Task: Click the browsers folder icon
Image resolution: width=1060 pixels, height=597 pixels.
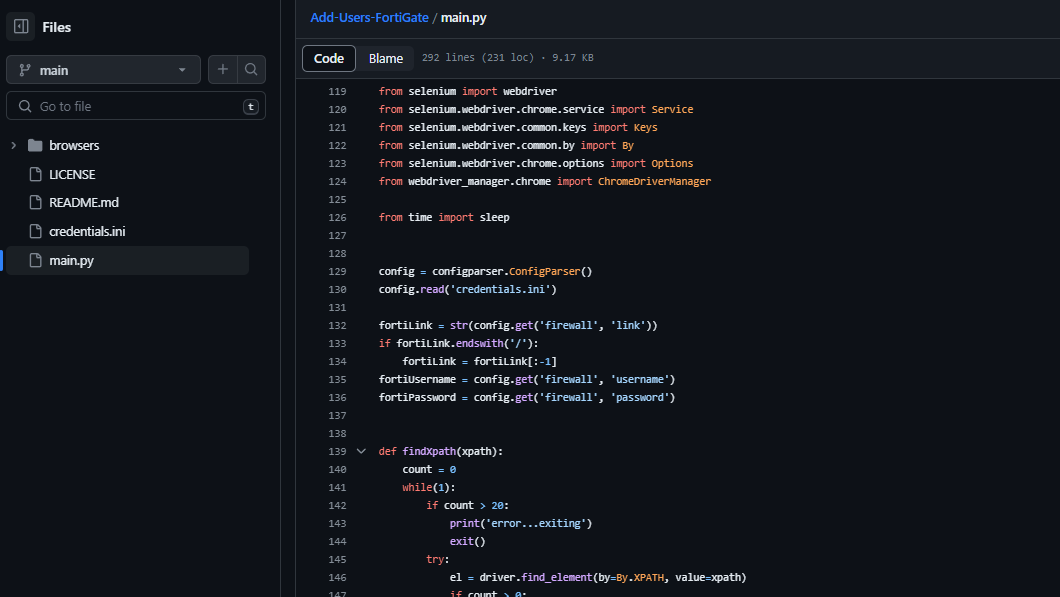Action: [35, 145]
